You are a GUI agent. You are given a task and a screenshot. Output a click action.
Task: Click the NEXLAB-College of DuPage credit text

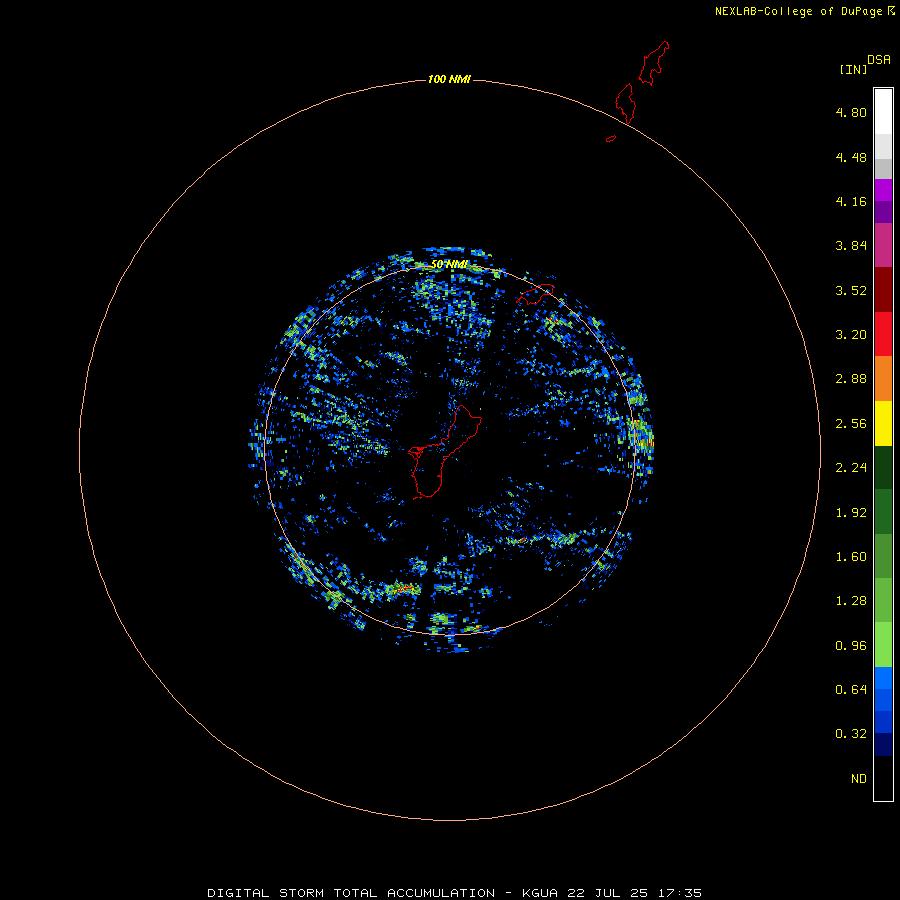pyautogui.click(x=798, y=11)
